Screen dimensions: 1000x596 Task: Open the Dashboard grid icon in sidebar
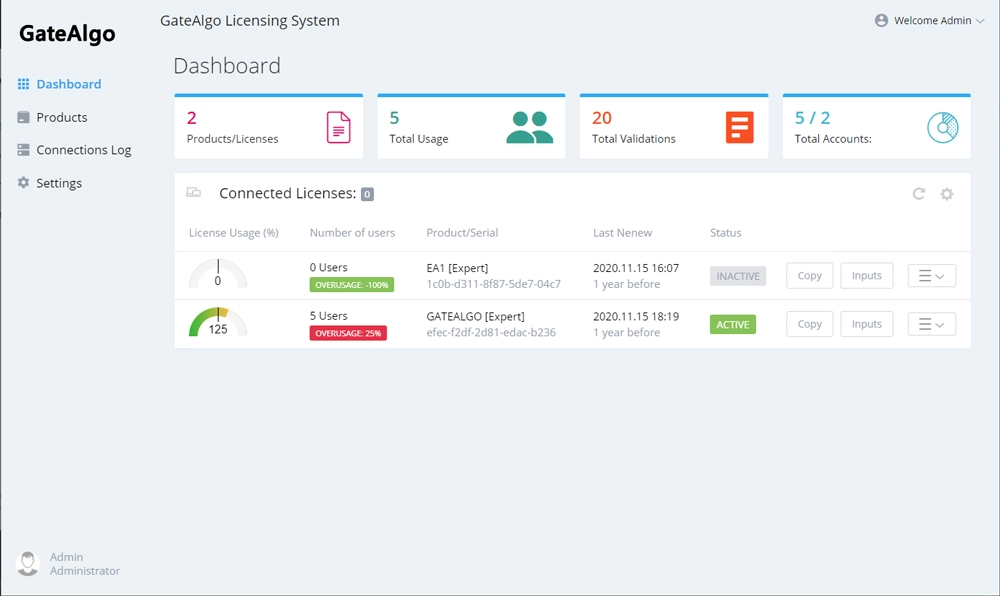point(24,84)
